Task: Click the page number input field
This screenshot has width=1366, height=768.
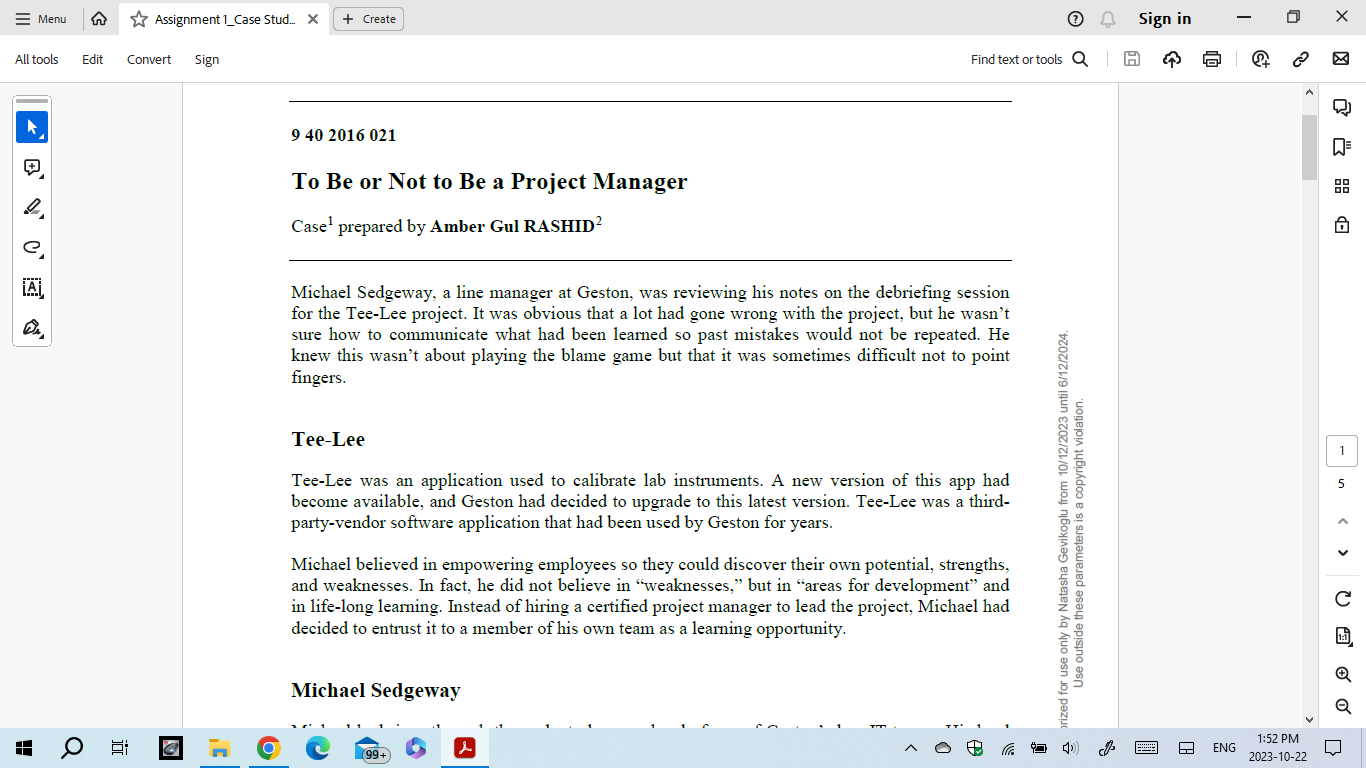Action: pos(1341,451)
